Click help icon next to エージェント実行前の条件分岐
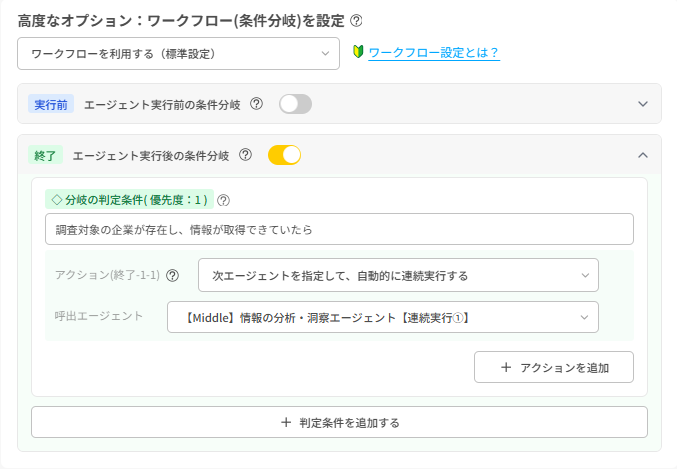This screenshot has height=469, width=677. [256, 104]
